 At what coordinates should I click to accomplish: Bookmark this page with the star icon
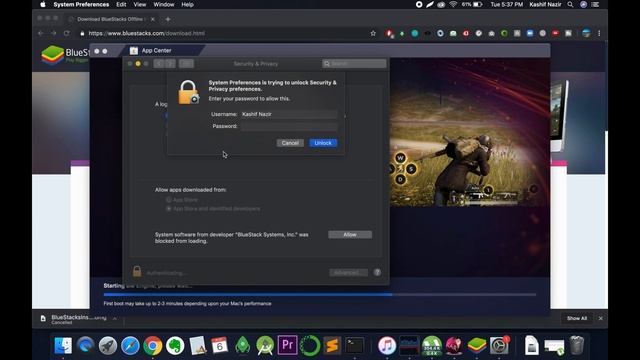[373, 33]
